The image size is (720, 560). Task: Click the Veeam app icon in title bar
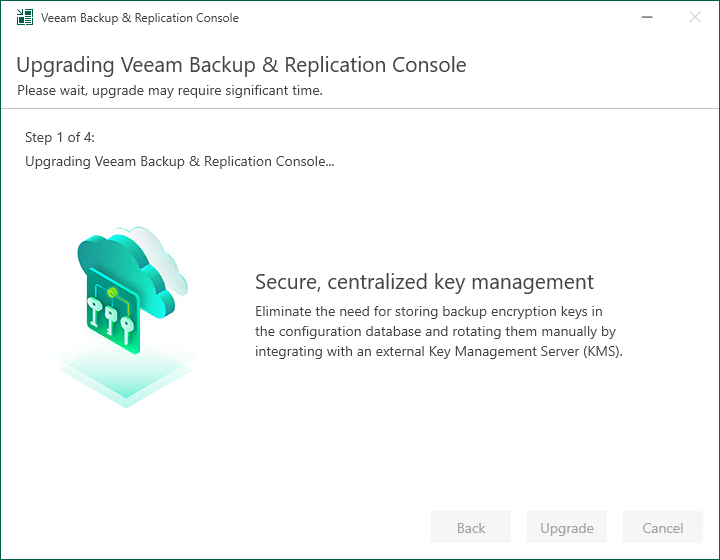(x=25, y=17)
